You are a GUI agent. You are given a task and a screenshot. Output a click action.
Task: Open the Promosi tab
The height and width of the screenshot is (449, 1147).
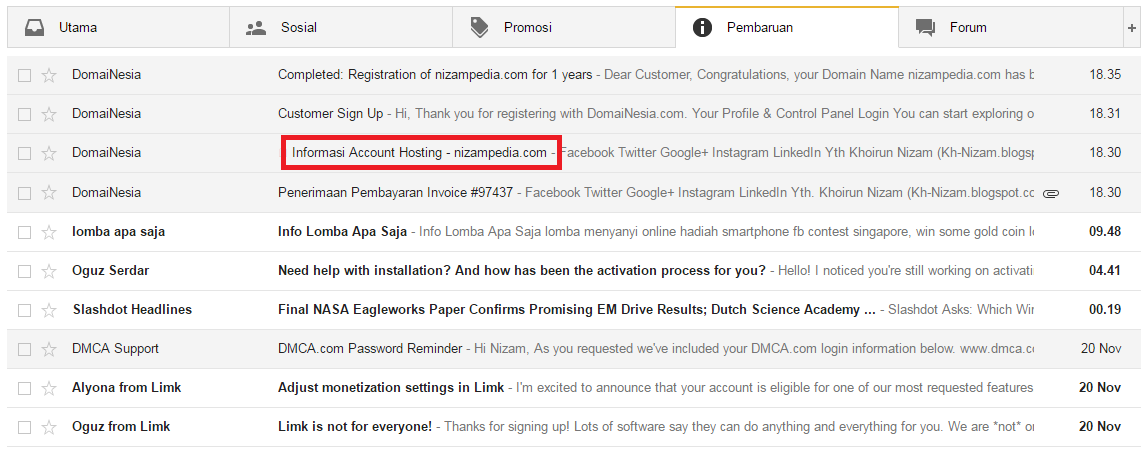click(527, 27)
